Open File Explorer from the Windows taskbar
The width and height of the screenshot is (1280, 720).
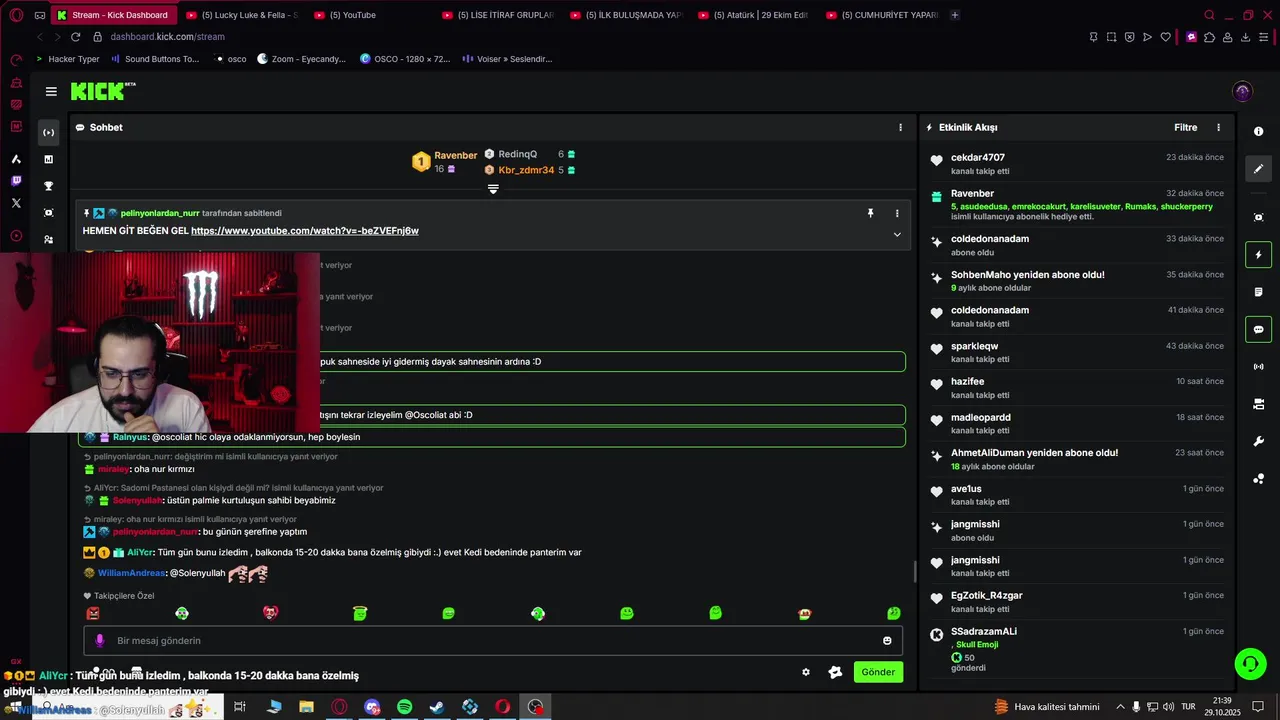[x=306, y=707]
